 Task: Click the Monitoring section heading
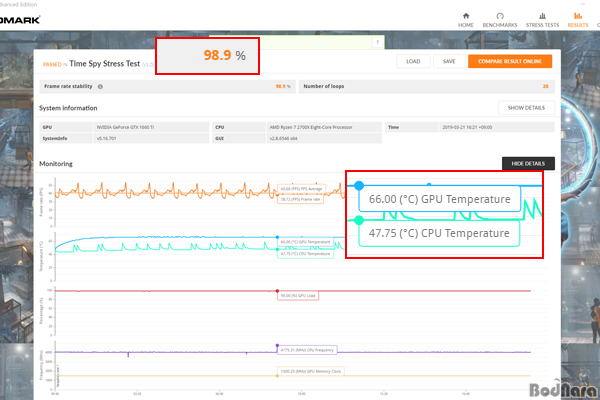(x=56, y=164)
